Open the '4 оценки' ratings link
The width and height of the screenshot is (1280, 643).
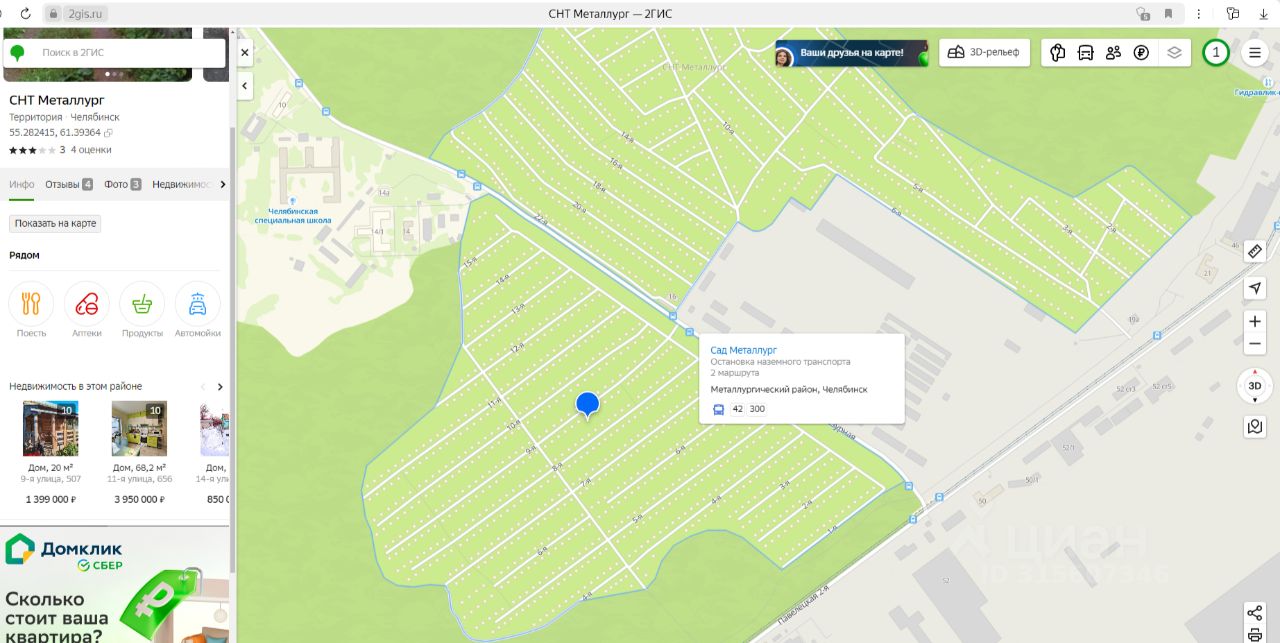coord(91,150)
